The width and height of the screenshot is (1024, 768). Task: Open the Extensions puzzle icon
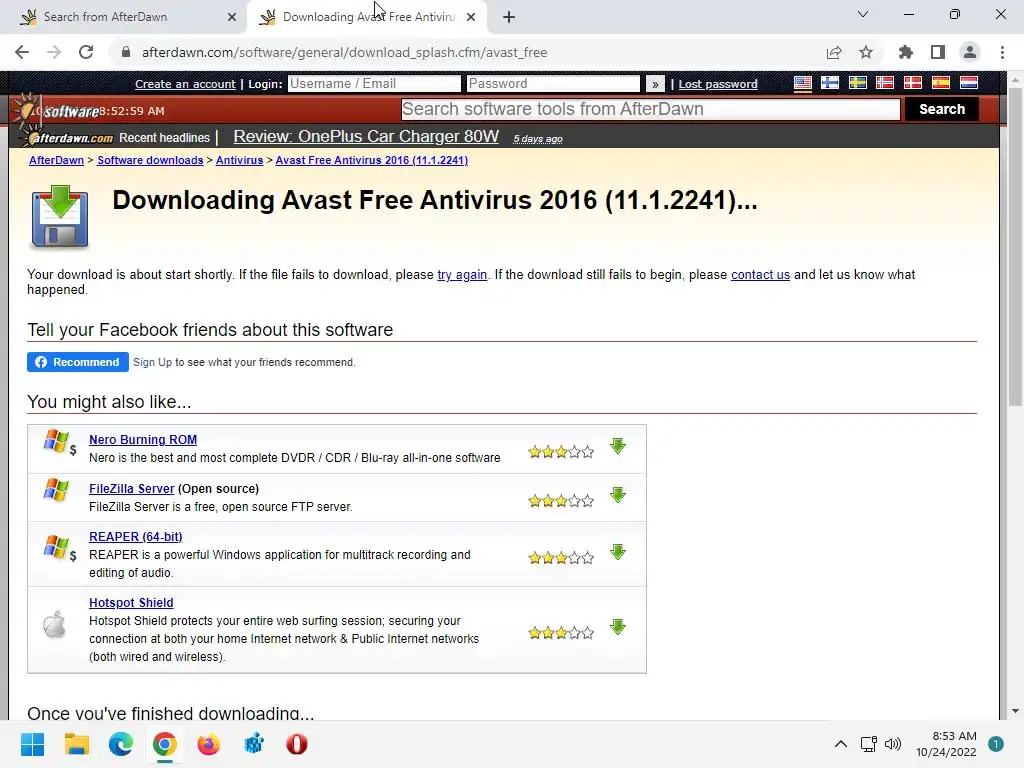coord(906,52)
